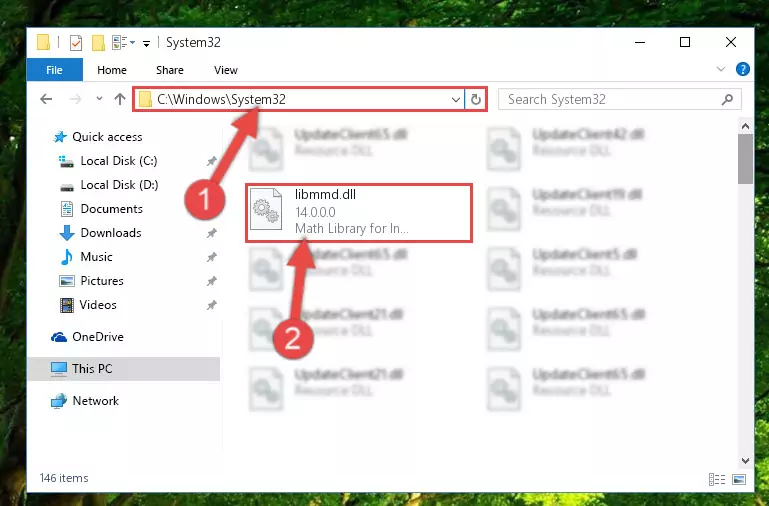
Task: Maximize the System32 window
Action: [x=685, y=43]
